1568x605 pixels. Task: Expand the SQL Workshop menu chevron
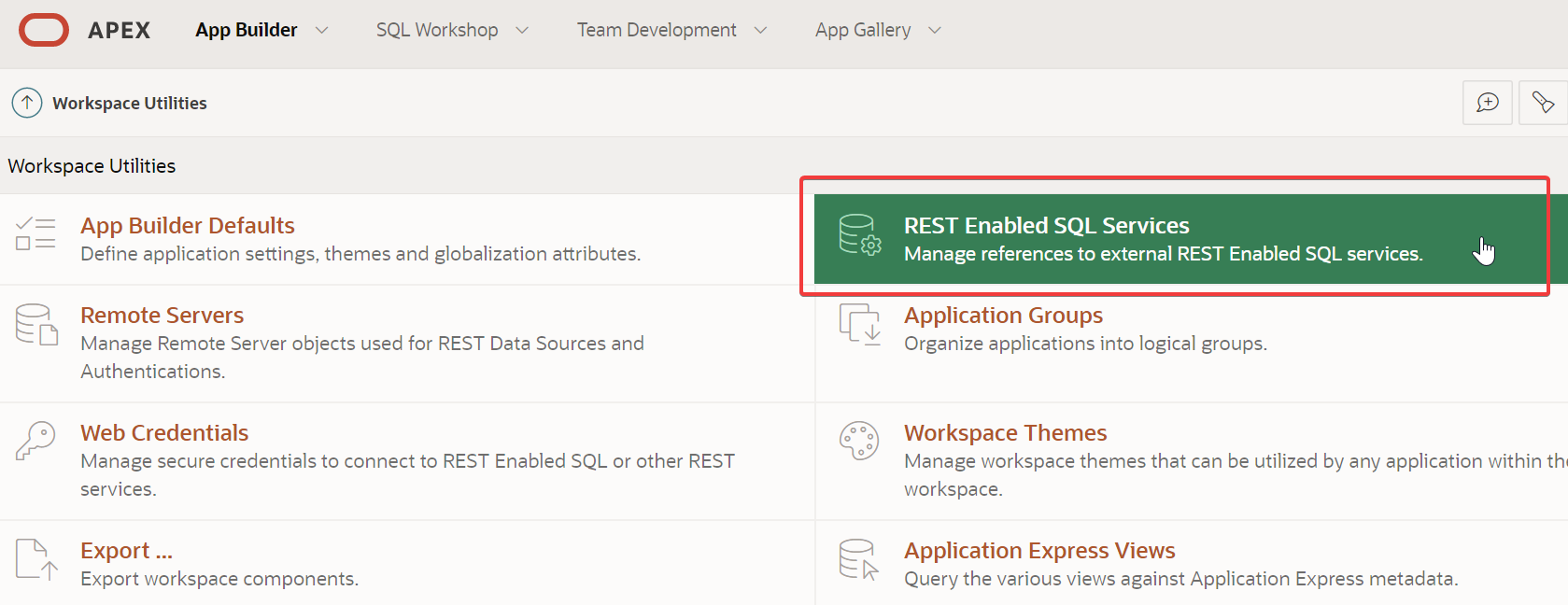point(522,30)
